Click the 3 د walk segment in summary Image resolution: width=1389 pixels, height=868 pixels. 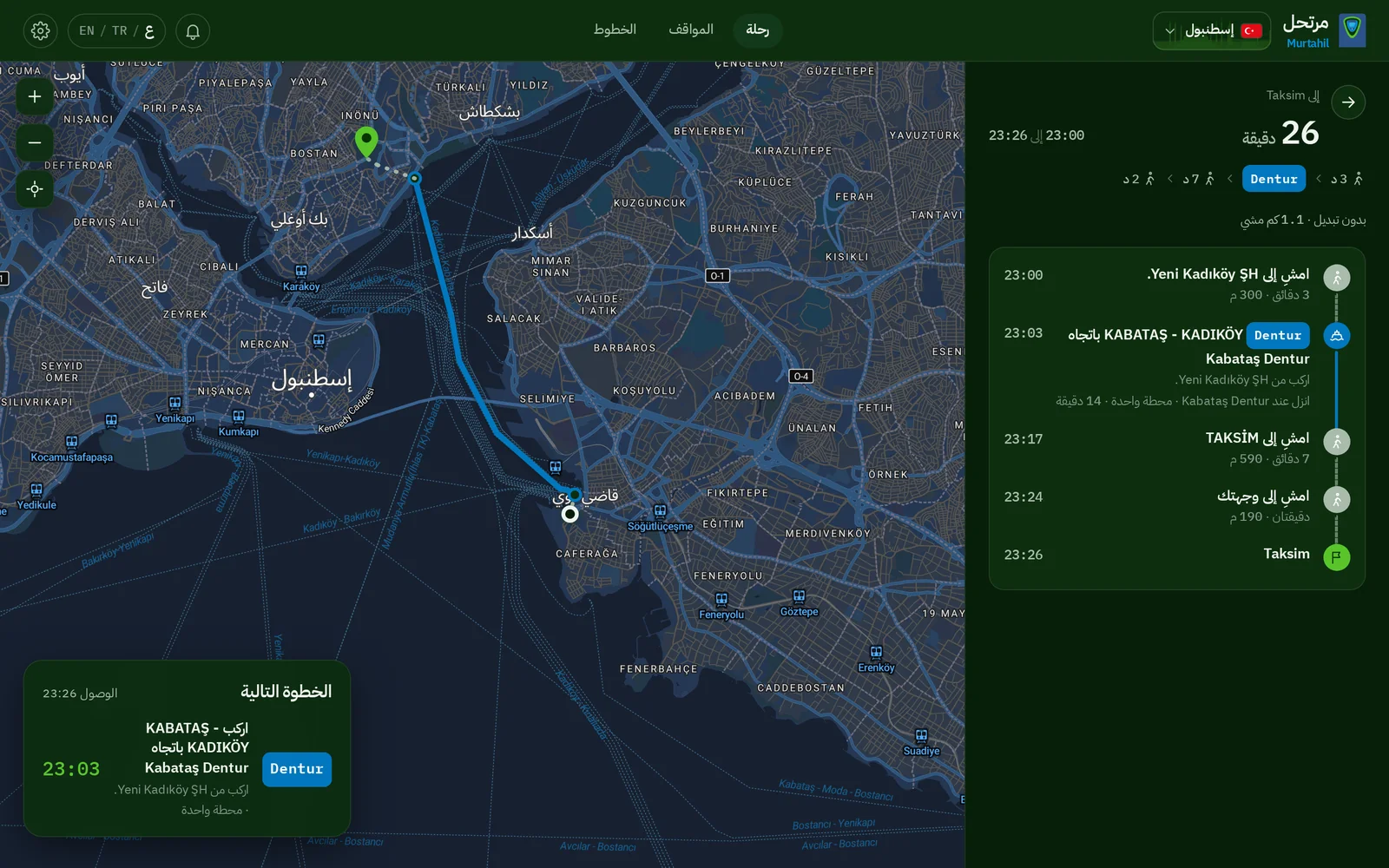[1347, 179]
